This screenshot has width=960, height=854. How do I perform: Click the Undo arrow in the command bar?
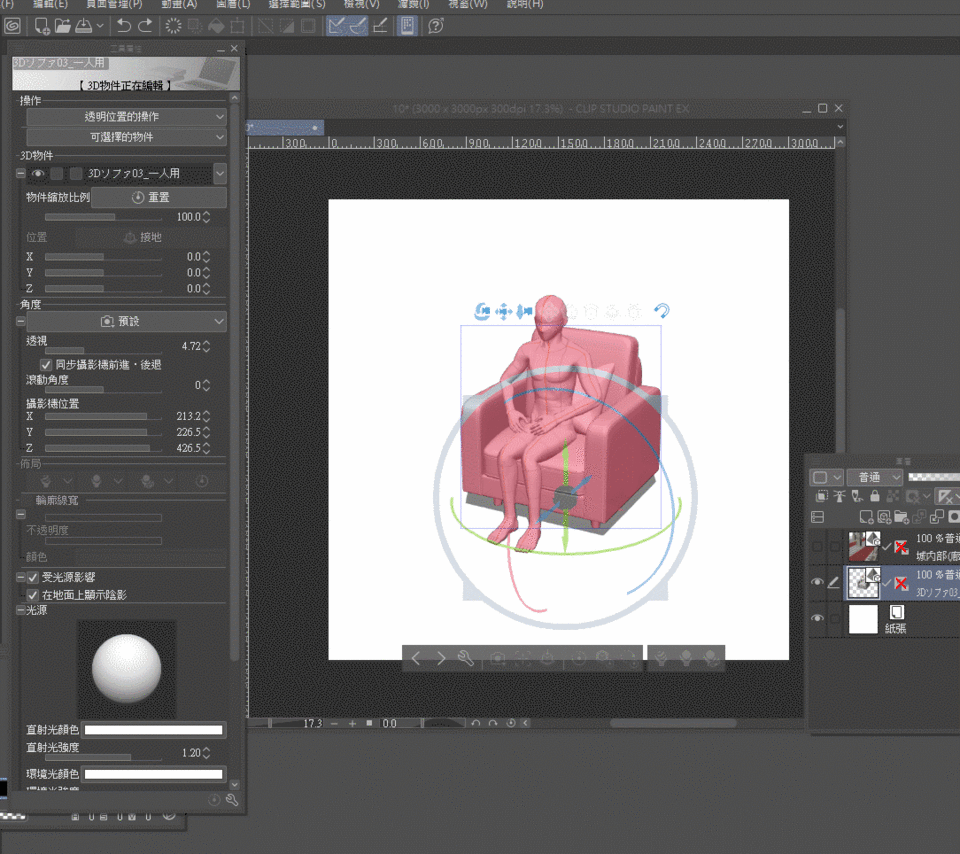point(124,26)
